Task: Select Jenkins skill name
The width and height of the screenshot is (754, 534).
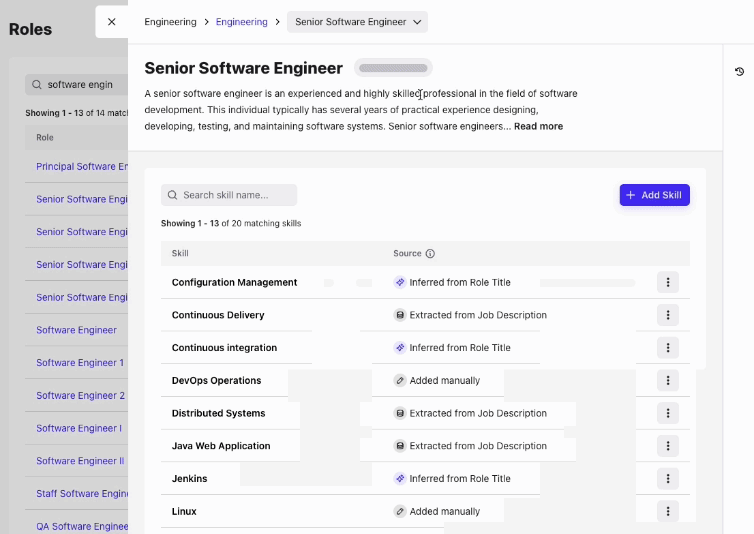Action: click(x=189, y=479)
